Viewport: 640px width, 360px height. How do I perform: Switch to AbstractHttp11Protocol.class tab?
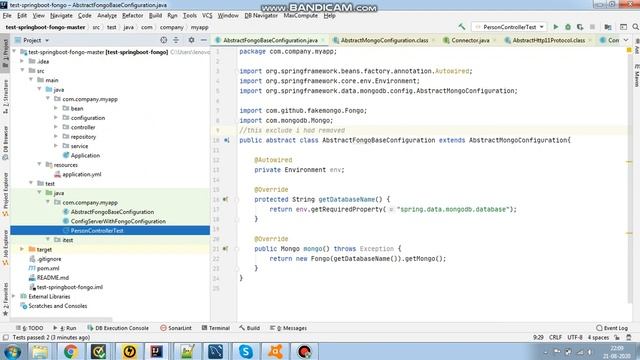pos(549,40)
